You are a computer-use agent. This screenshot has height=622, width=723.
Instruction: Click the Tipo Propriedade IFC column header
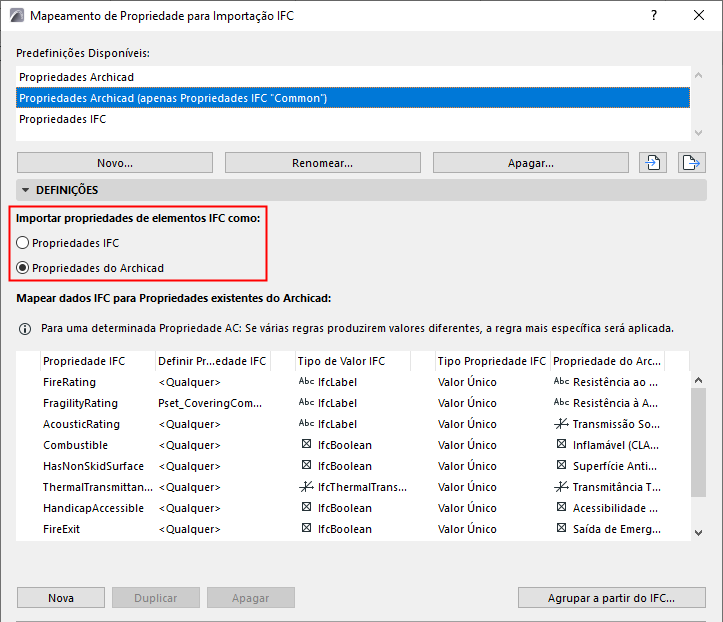[x=492, y=361]
